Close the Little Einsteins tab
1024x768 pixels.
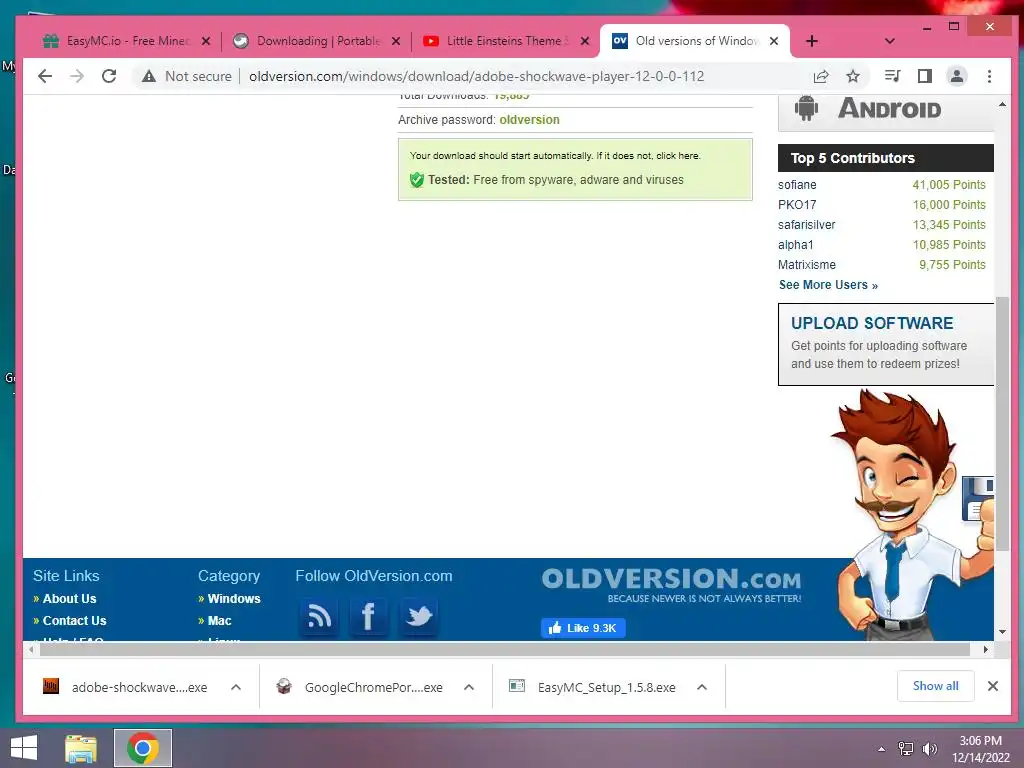pyautogui.click(x=585, y=41)
